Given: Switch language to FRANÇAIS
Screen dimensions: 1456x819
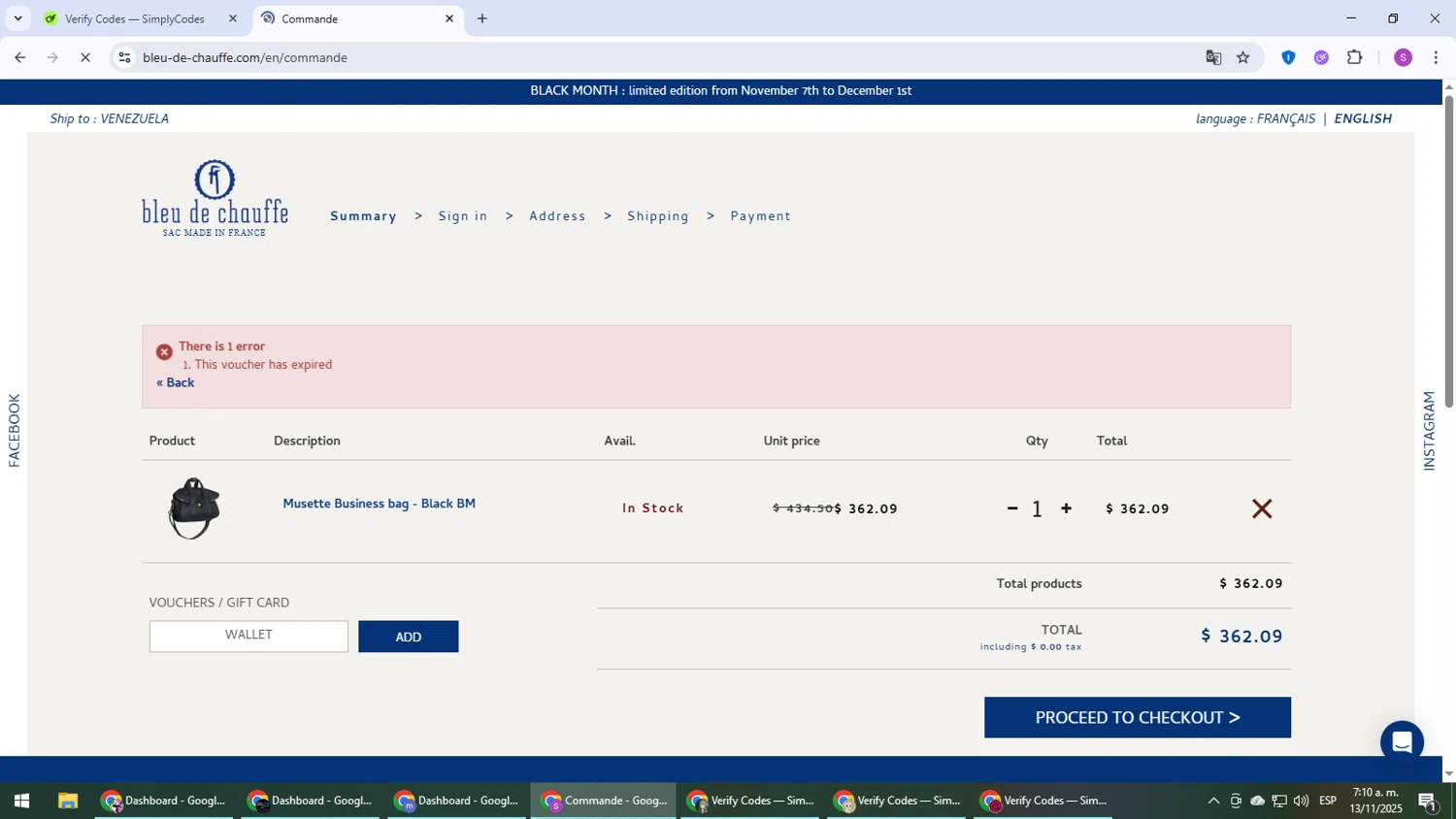Looking at the screenshot, I should pyautogui.click(x=1286, y=118).
